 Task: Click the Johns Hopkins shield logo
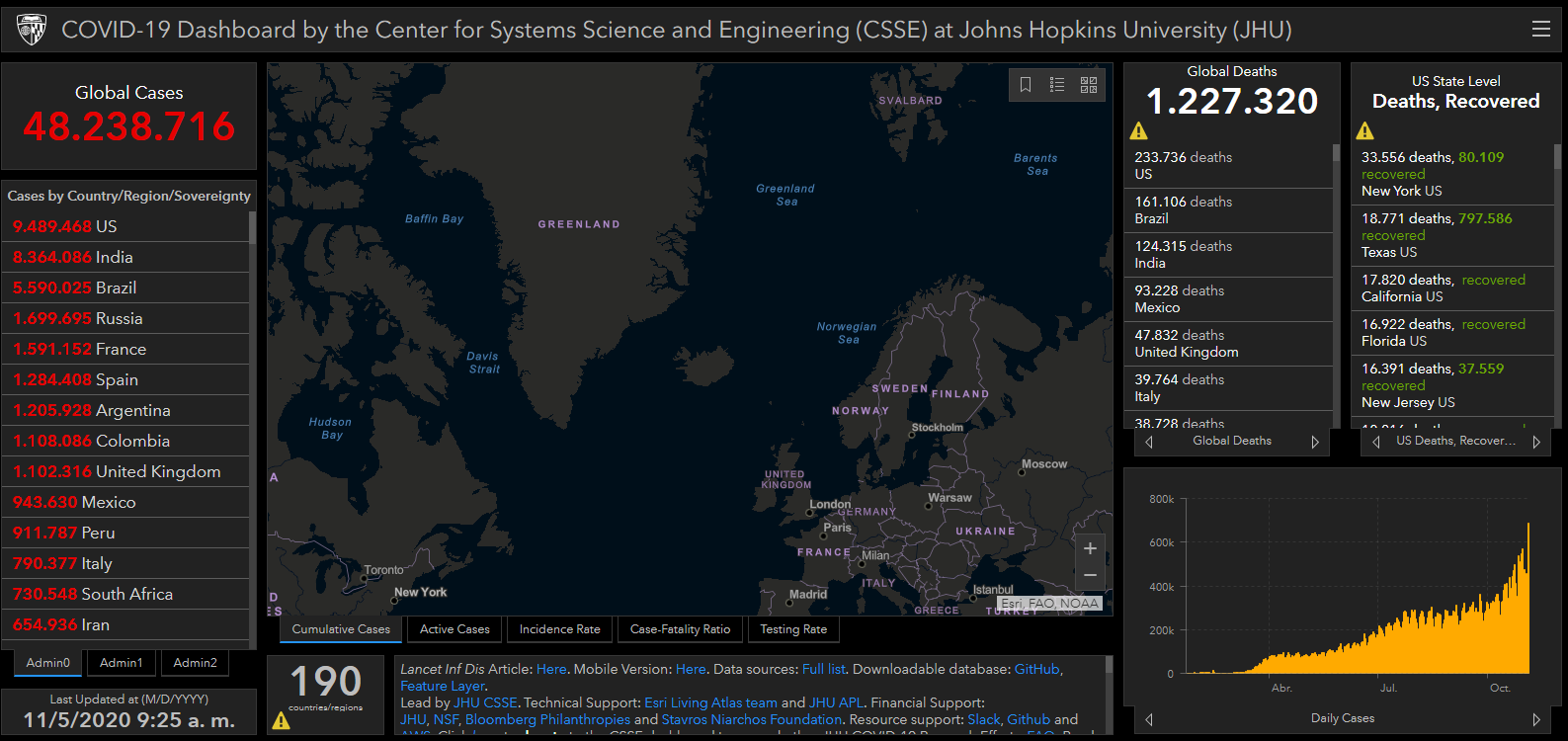click(x=32, y=30)
